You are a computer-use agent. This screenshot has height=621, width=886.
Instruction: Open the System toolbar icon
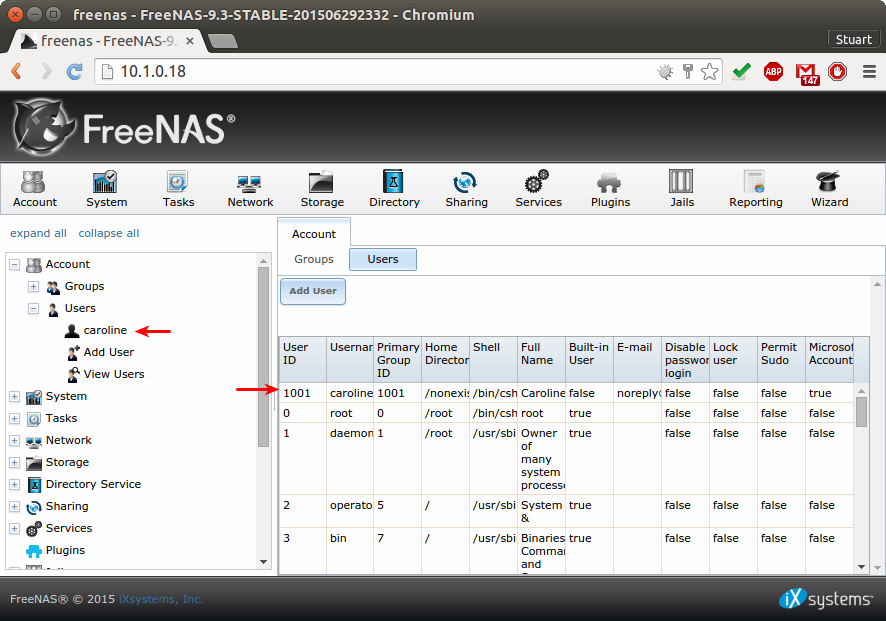(106, 189)
